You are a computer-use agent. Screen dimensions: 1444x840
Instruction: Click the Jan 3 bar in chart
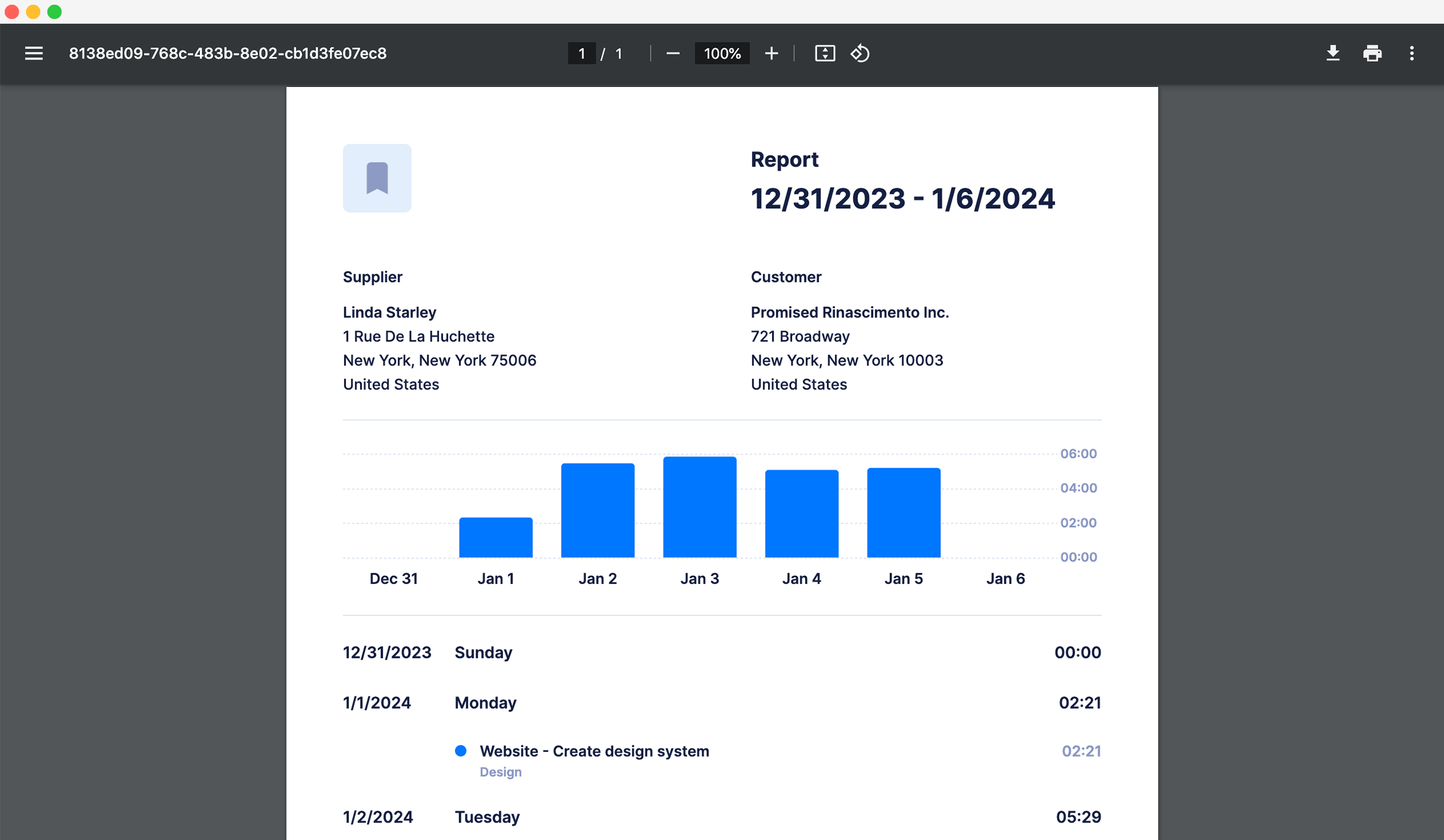(x=700, y=507)
